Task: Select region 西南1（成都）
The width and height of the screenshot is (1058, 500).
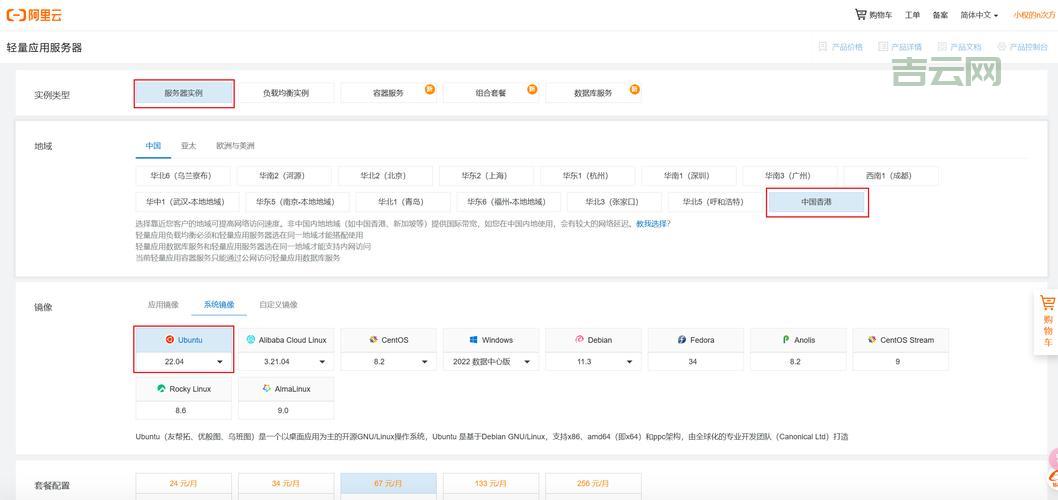Action: [889, 175]
